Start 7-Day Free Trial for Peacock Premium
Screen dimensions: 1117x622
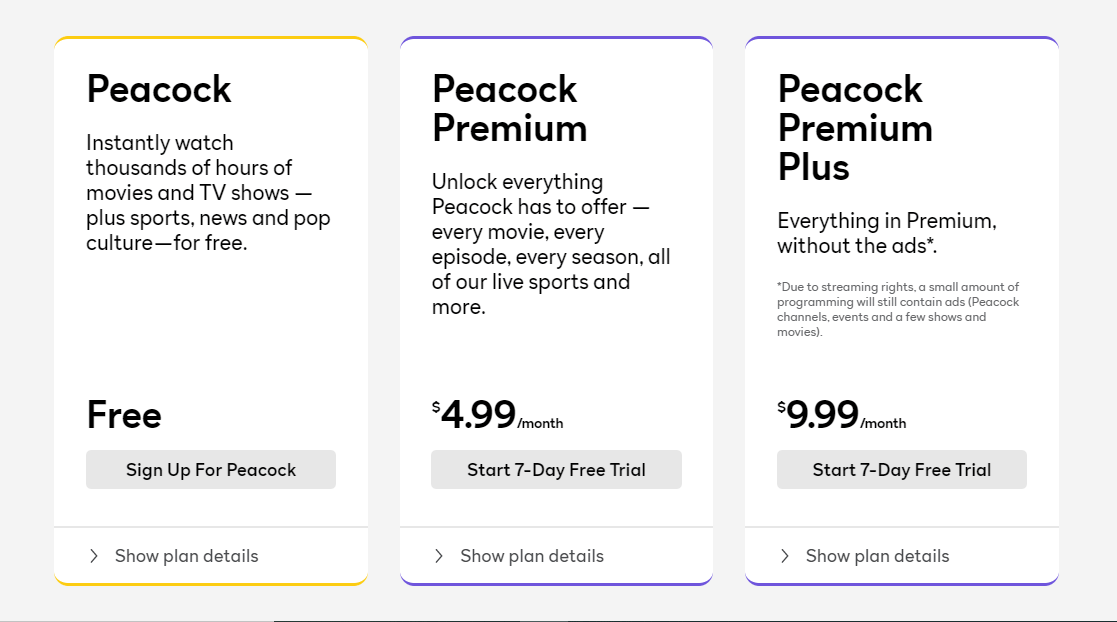[x=556, y=470]
